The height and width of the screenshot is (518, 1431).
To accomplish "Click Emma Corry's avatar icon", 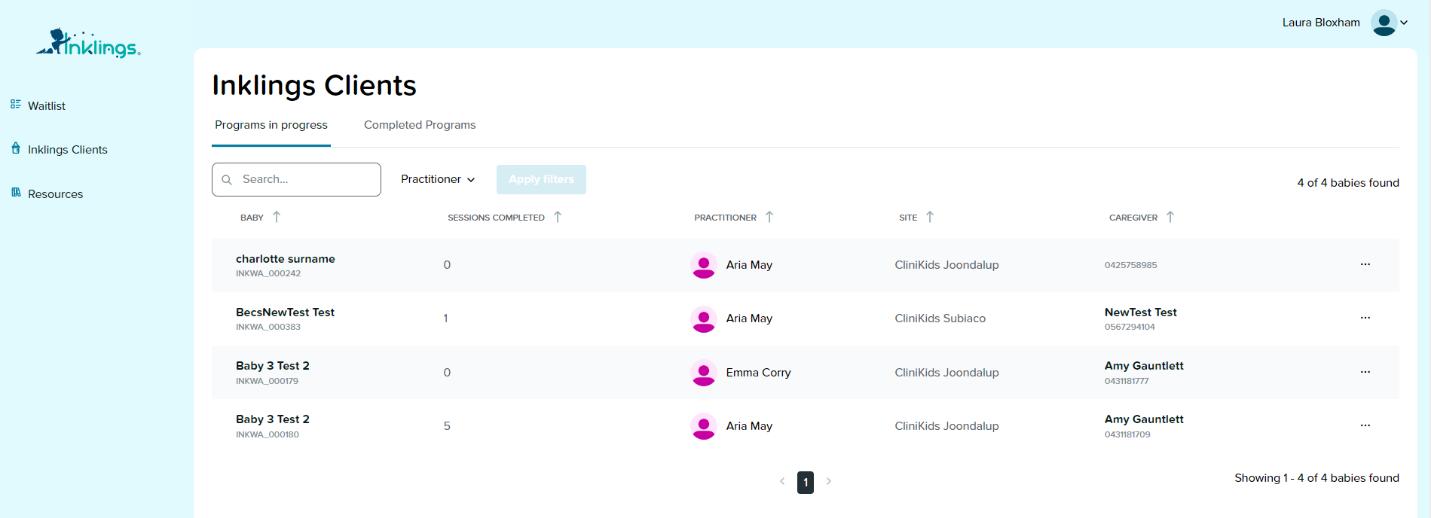I will coord(704,373).
